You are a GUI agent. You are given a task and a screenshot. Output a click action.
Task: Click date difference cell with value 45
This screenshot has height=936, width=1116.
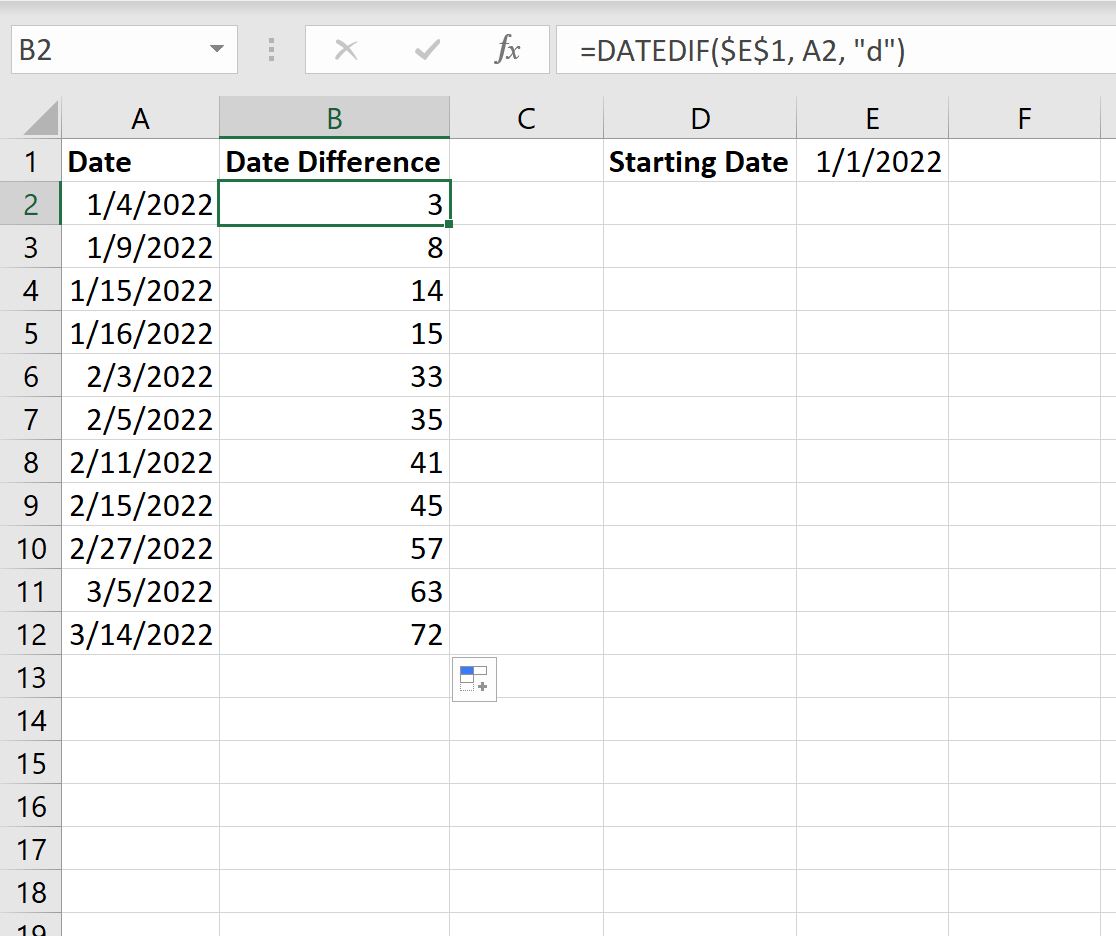click(335, 505)
